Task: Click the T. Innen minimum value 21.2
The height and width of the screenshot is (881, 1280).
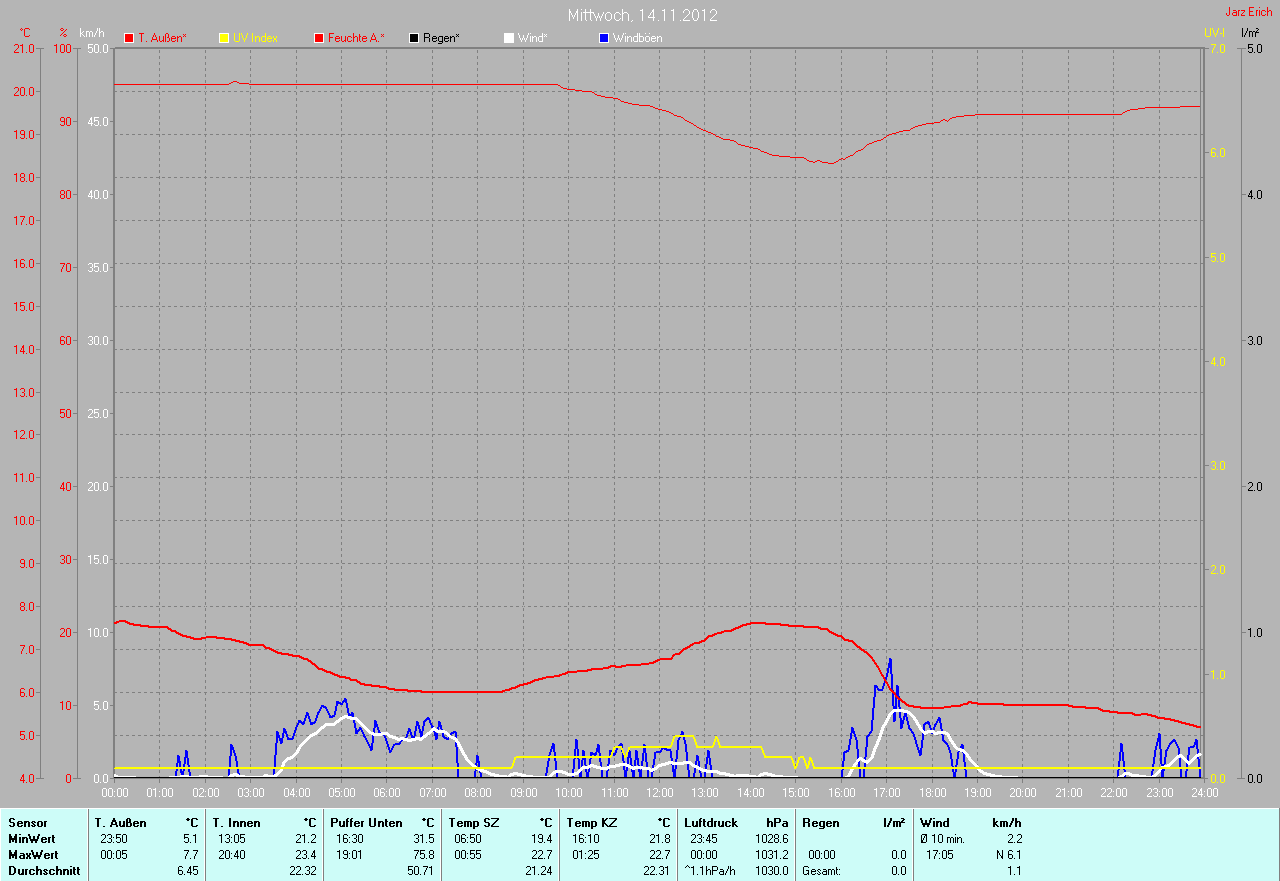Action: [305, 839]
